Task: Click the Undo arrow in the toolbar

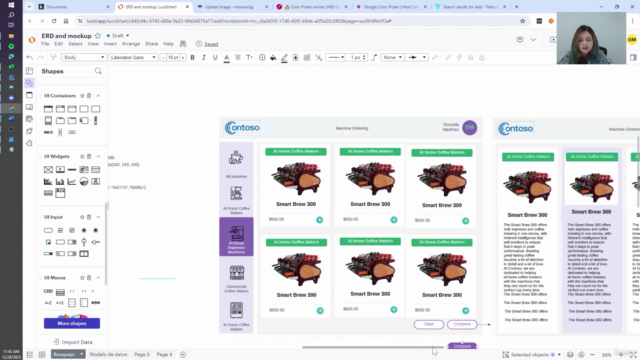Action: pos(29,58)
